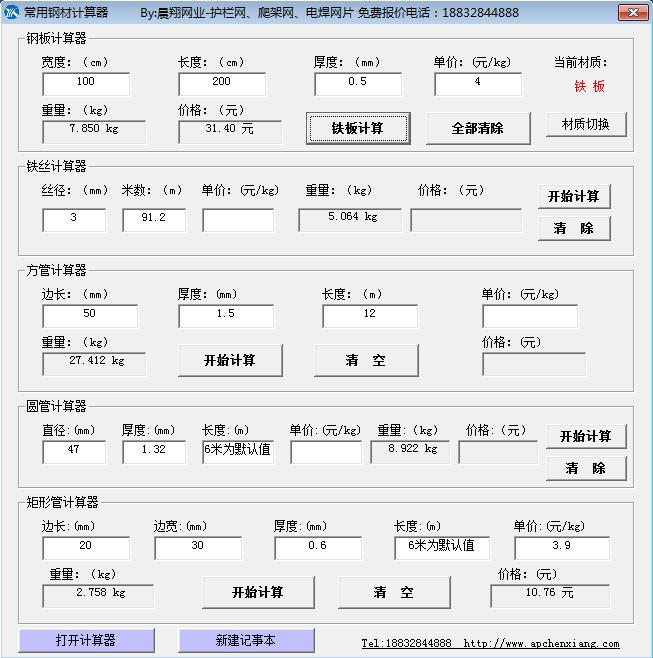Click the 新建记事本 button

pos(246,640)
